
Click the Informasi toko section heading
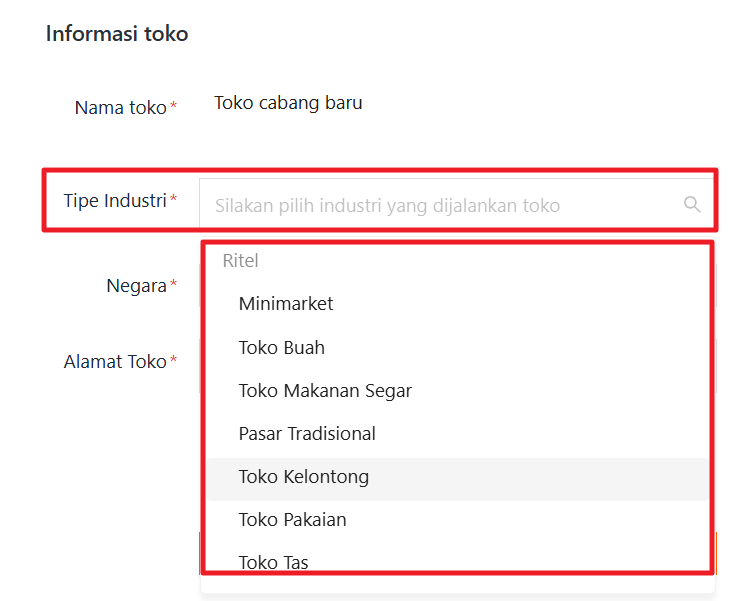117,34
